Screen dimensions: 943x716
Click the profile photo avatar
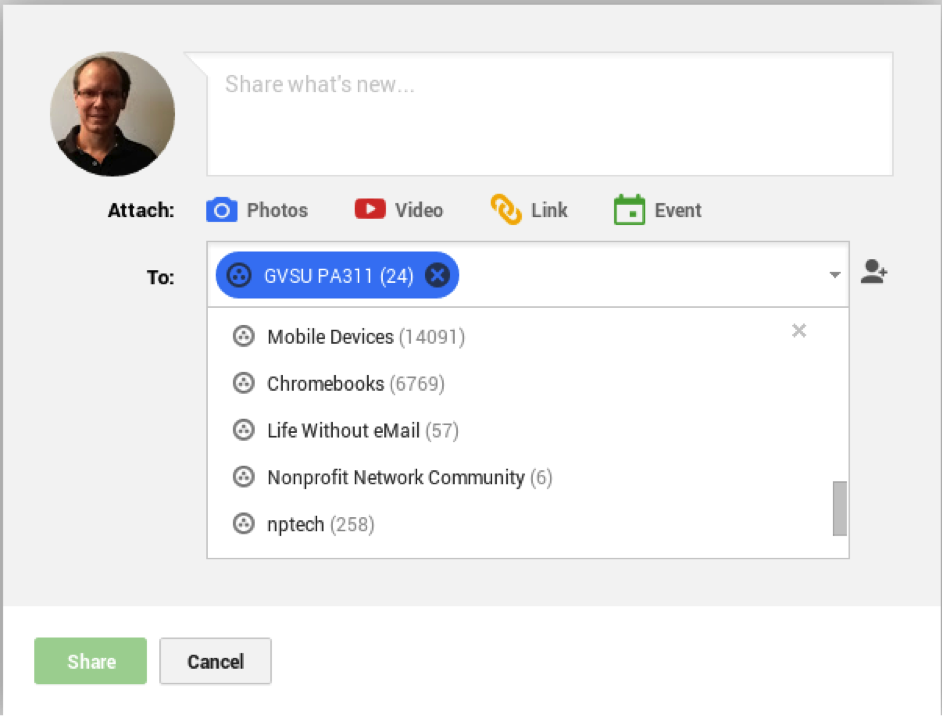(113, 114)
